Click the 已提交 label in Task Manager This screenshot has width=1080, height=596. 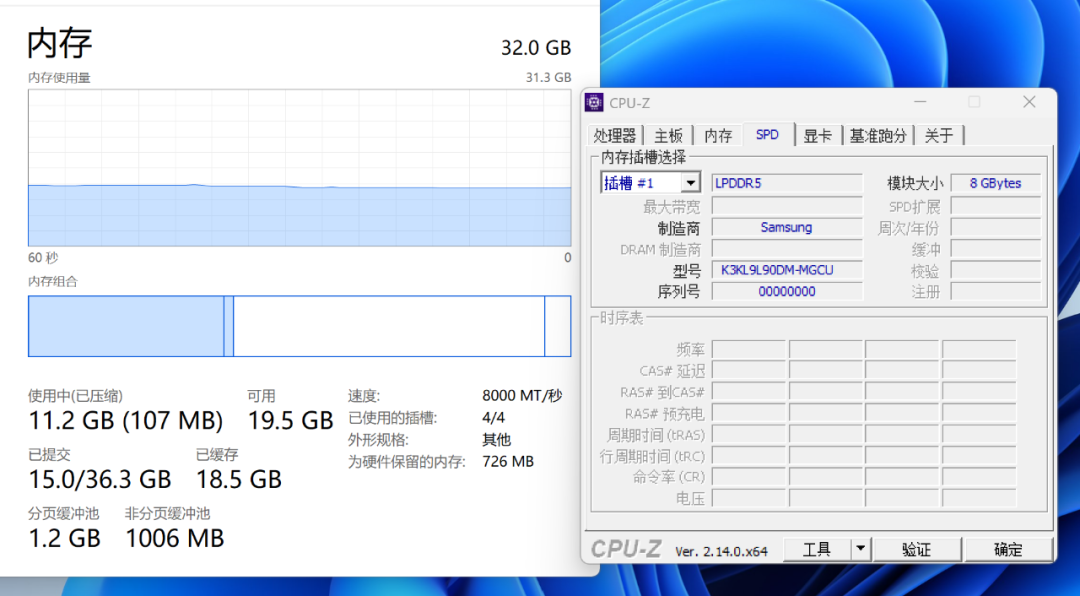pyautogui.click(x=49, y=455)
